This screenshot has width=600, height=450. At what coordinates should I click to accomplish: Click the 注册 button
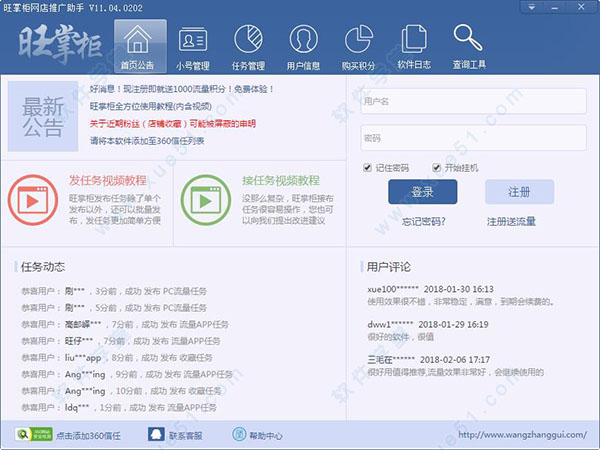[x=519, y=192]
